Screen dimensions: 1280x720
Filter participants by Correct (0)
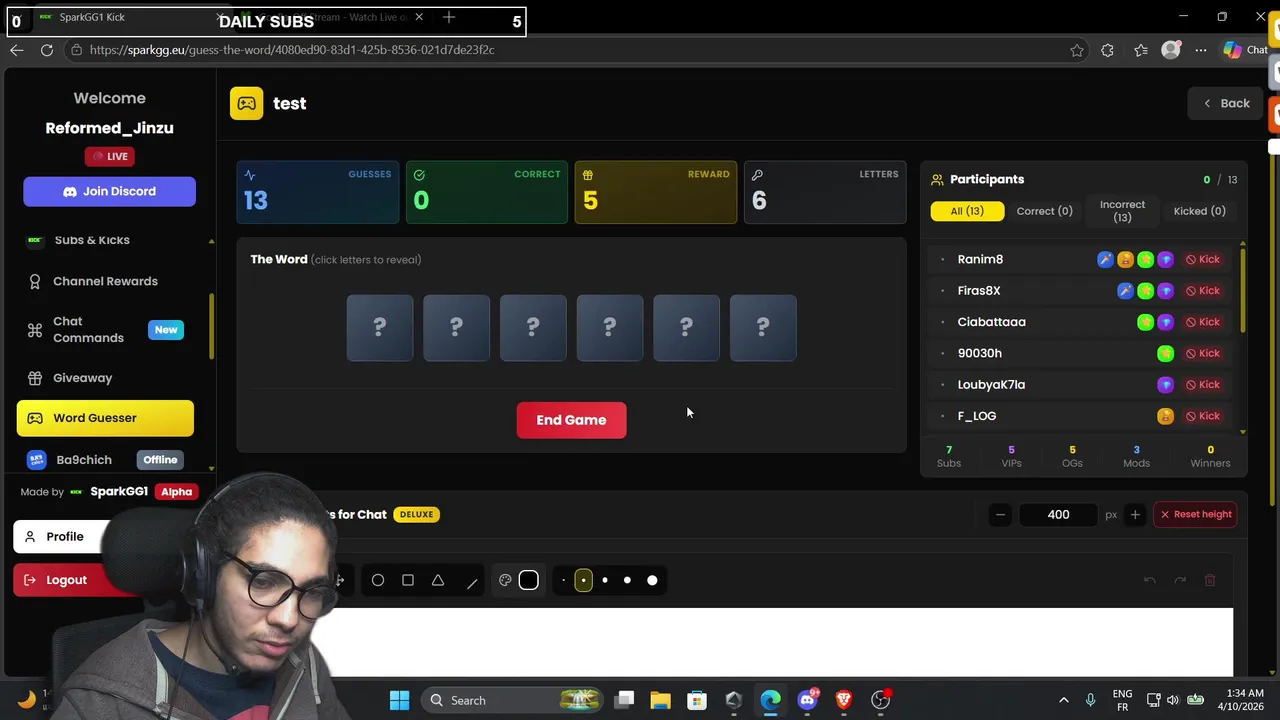pos(1044,211)
